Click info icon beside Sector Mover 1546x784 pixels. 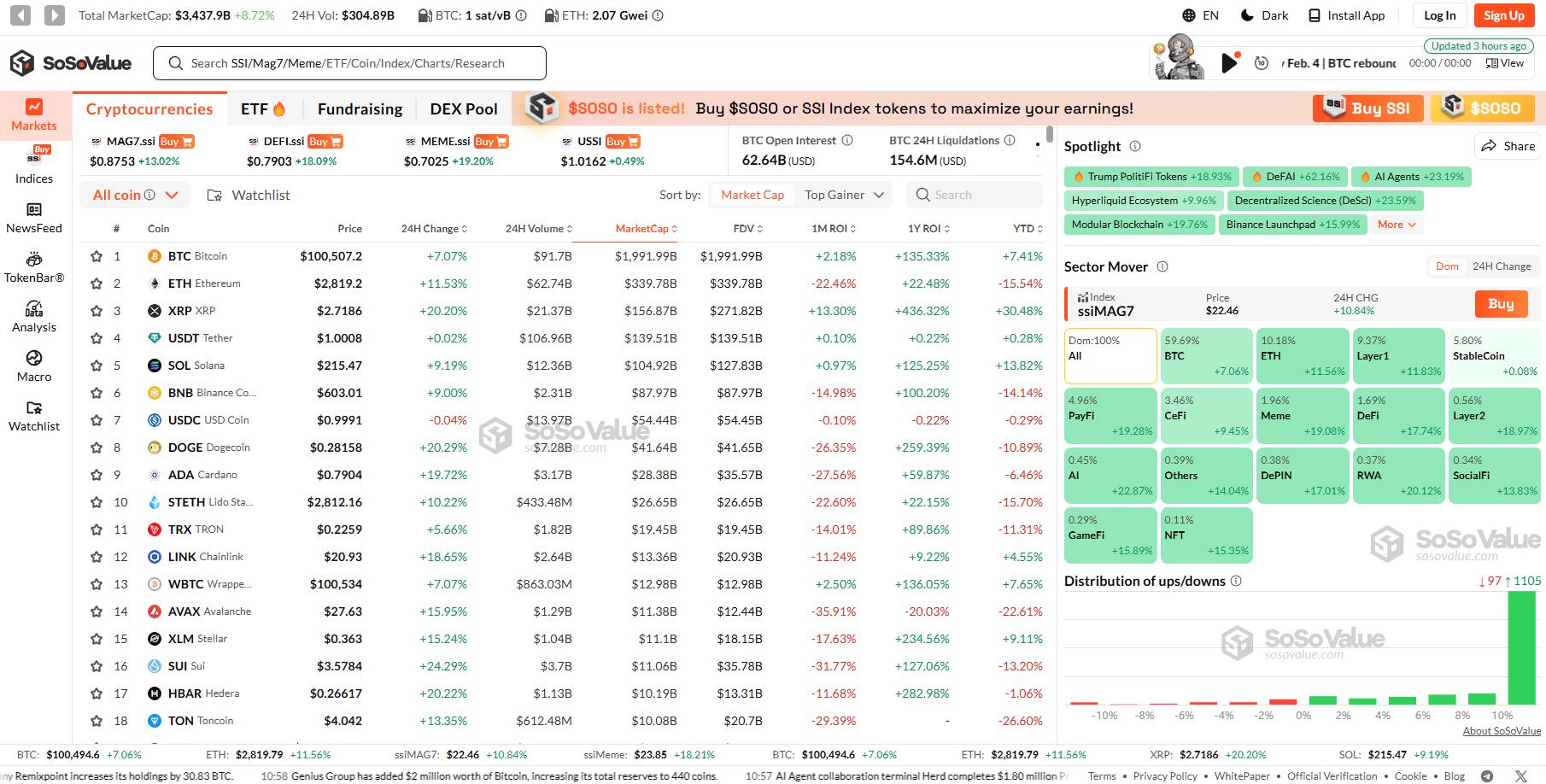click(1162, 266)
